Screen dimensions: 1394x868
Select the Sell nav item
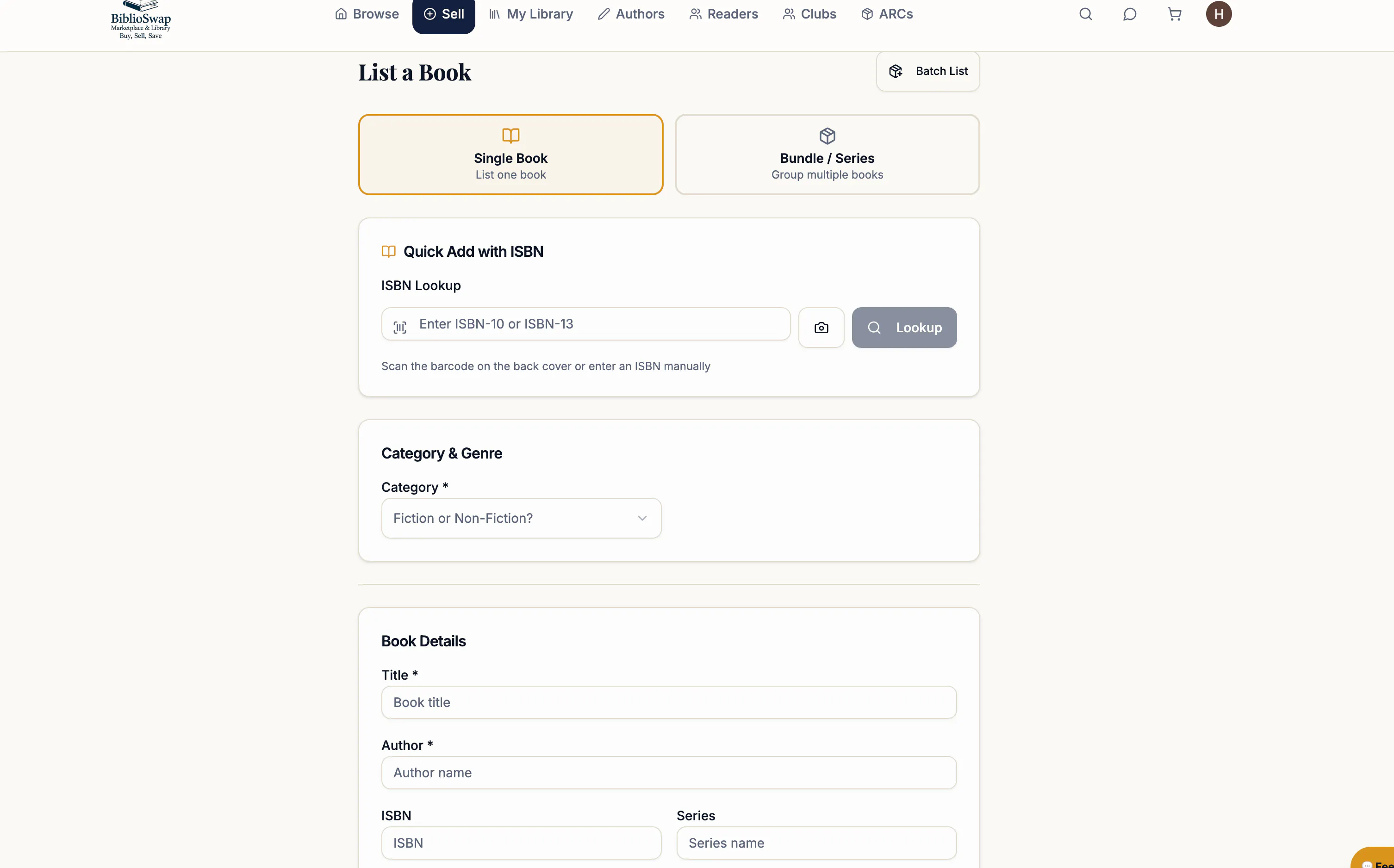point(444,15)
